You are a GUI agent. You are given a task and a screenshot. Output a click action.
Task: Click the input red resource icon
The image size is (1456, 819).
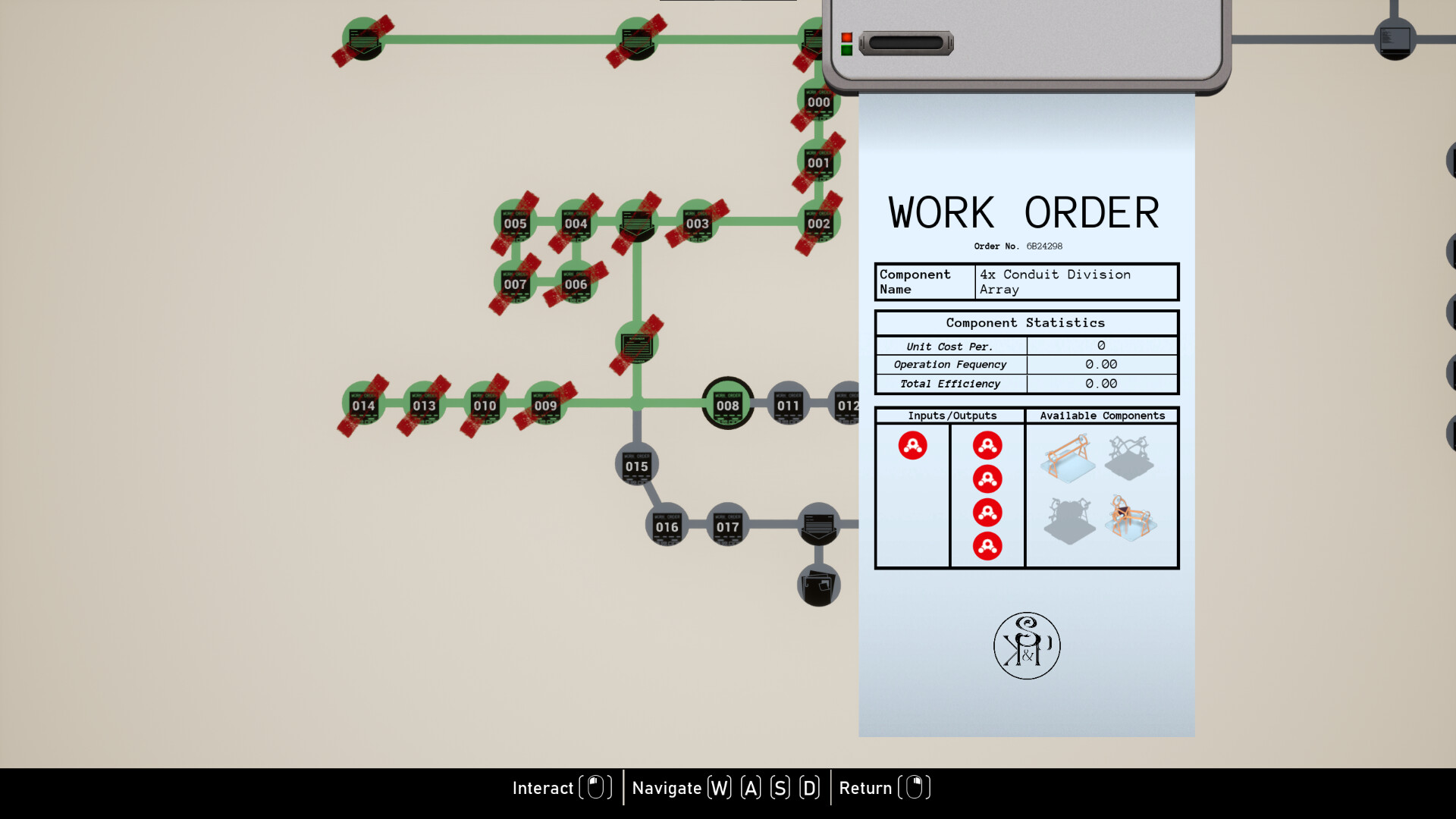912,445
